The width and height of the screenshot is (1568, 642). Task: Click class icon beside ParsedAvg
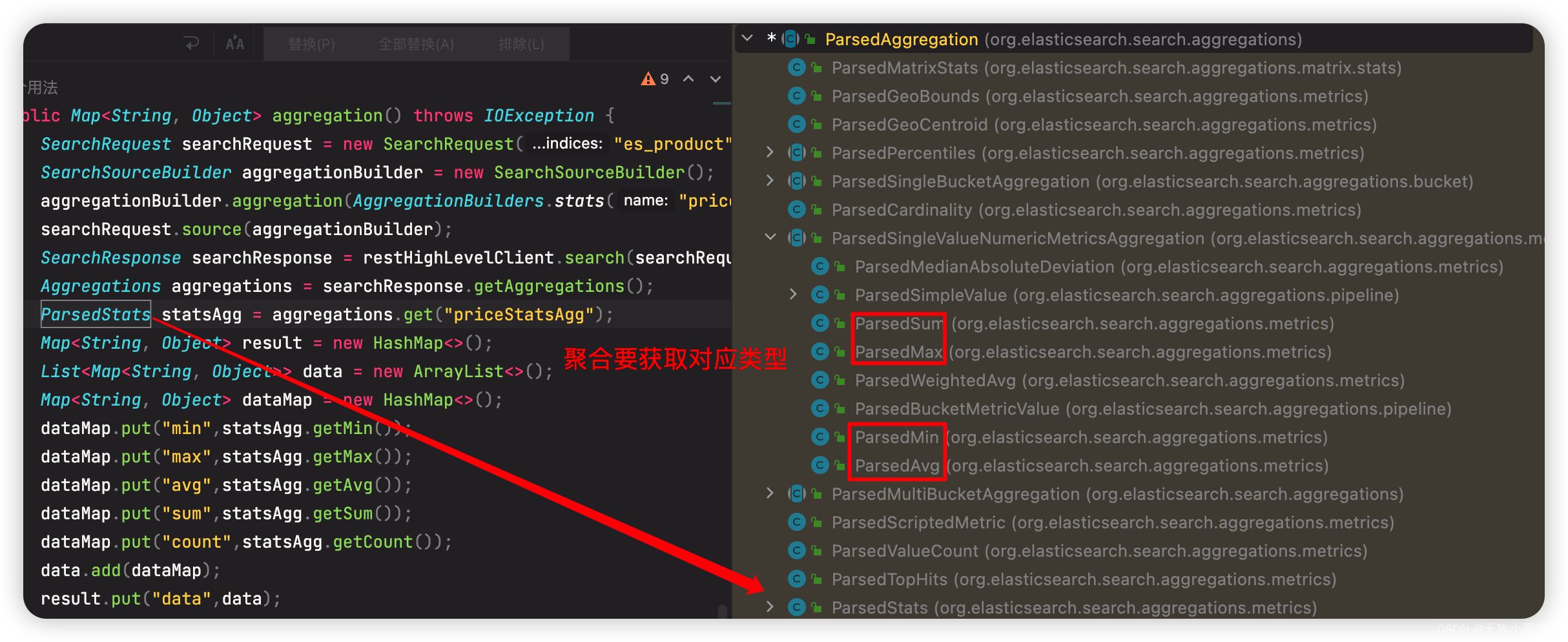(820, 465)
